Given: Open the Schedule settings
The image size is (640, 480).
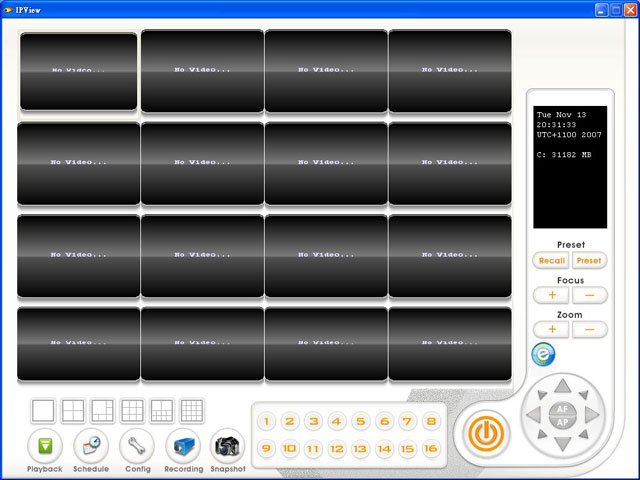Looking at the screenshot, I should click(x=91, y=446).
